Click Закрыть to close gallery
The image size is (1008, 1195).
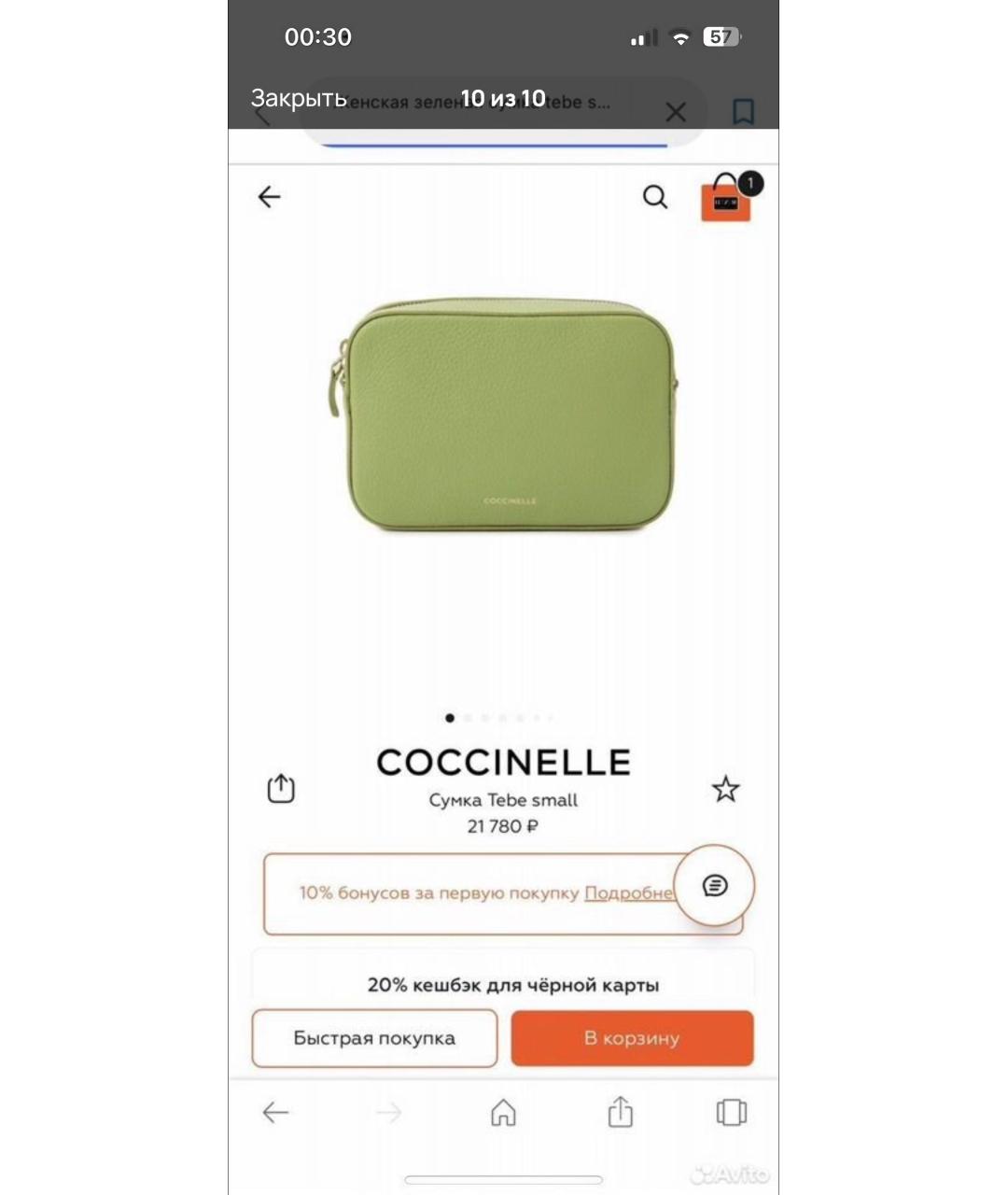point(299,98)
